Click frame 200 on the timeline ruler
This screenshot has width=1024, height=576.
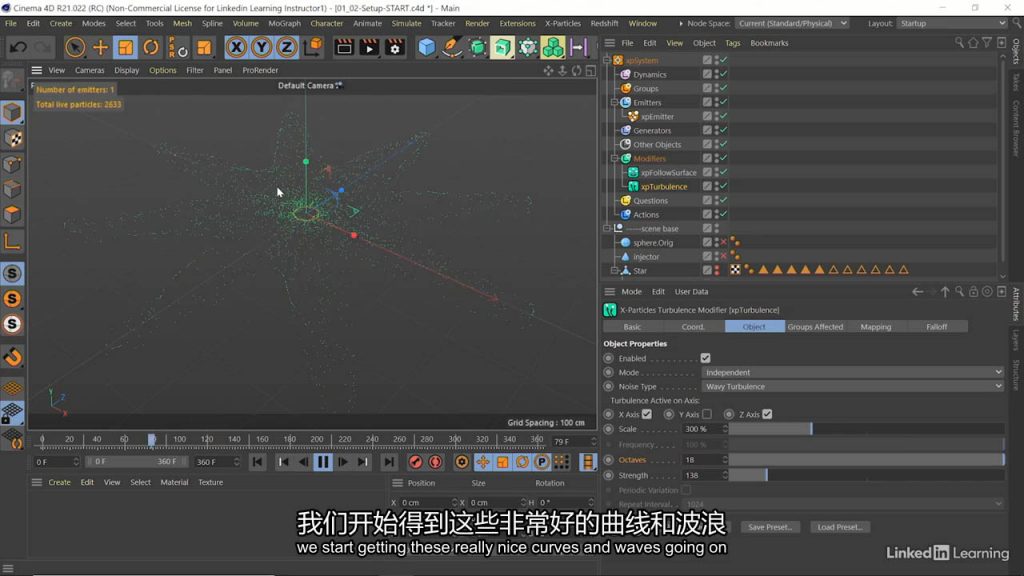(317, 440)
